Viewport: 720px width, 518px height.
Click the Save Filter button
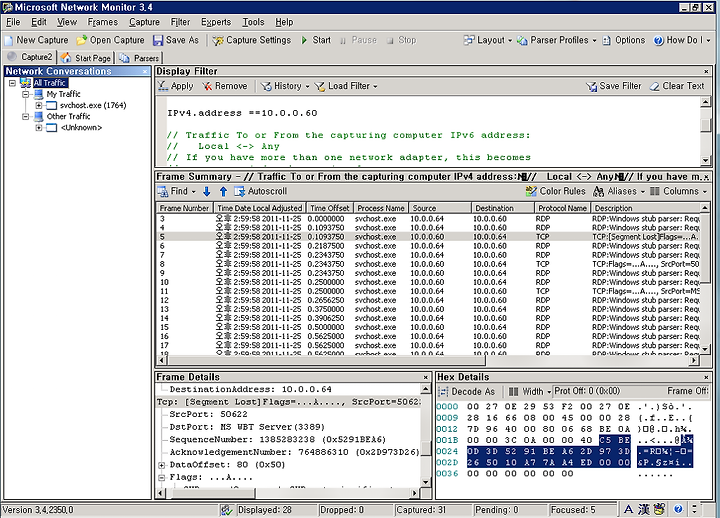613,86
